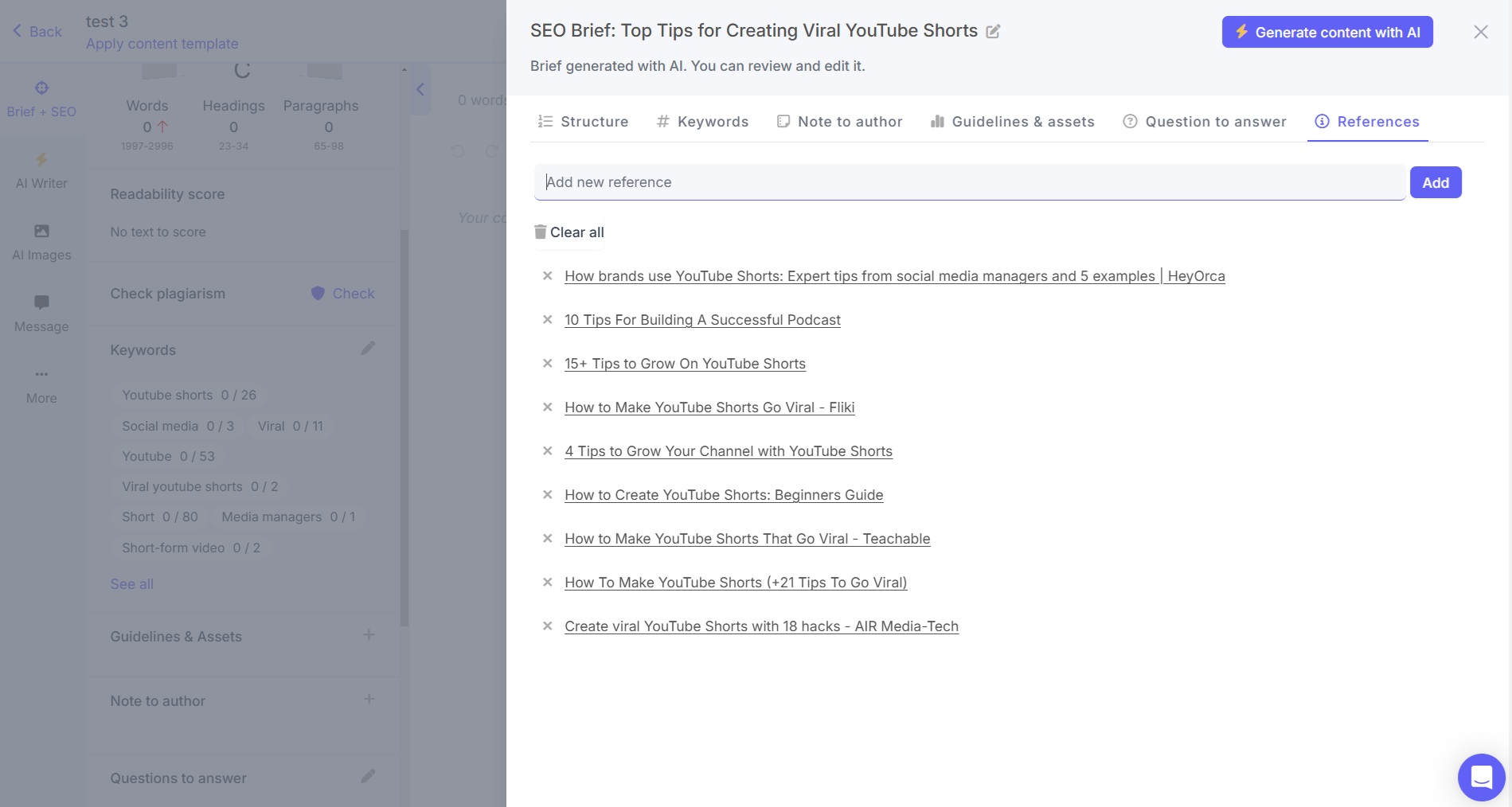The width and height of the screenshot is (1512, 807).
Task: Remove the AIR Media-Tech reference
Action: pyautogui.click(x=548, y=626)
